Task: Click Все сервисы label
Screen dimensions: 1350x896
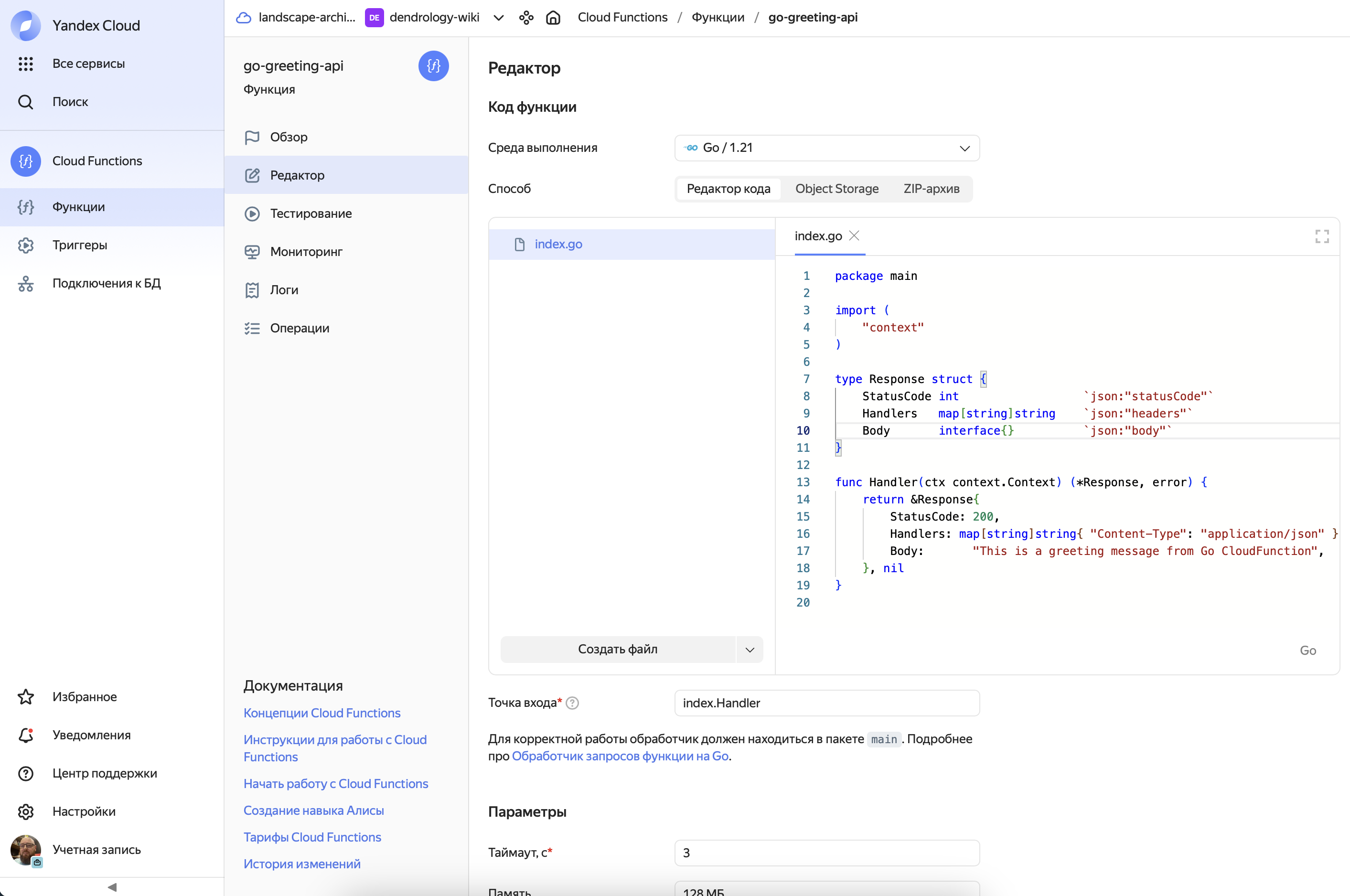Action: click(x=88, y=64)
